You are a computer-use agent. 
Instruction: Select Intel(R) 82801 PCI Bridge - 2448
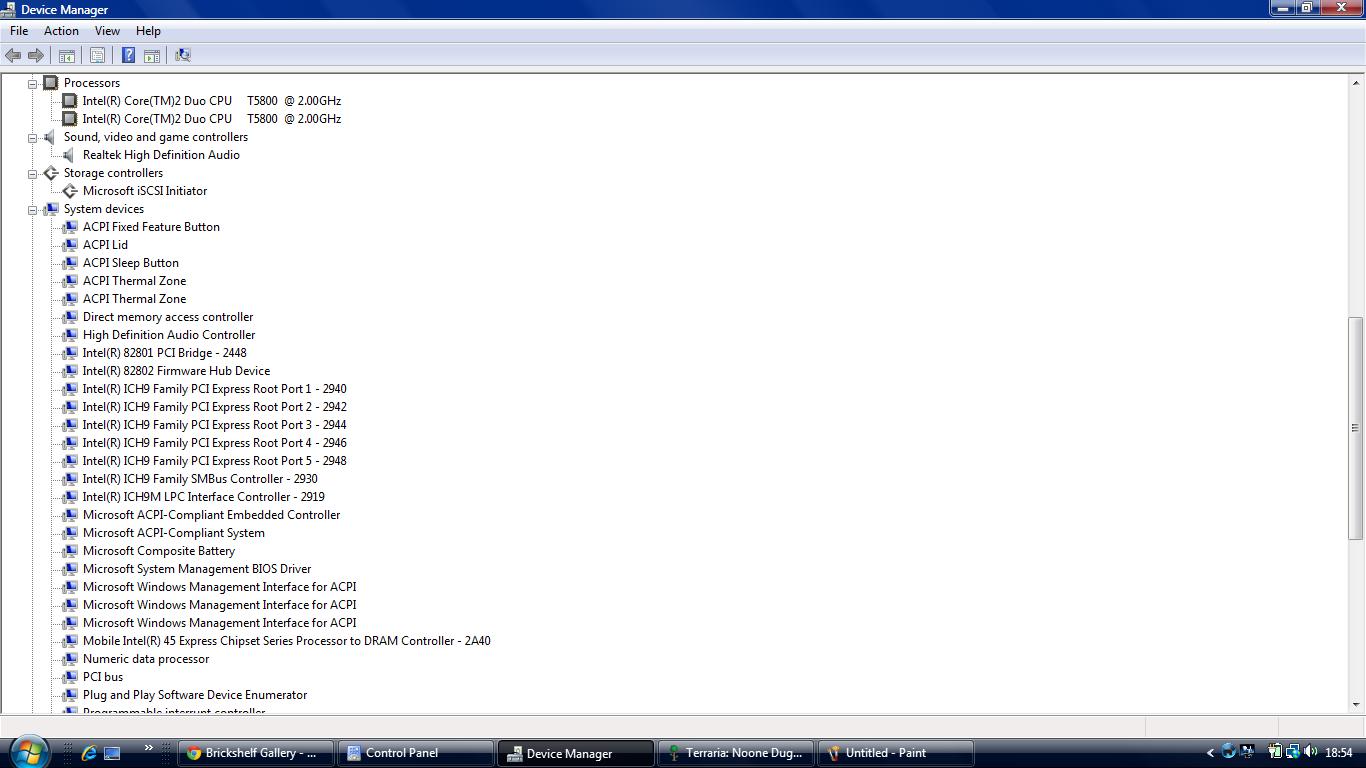point(165,353)
